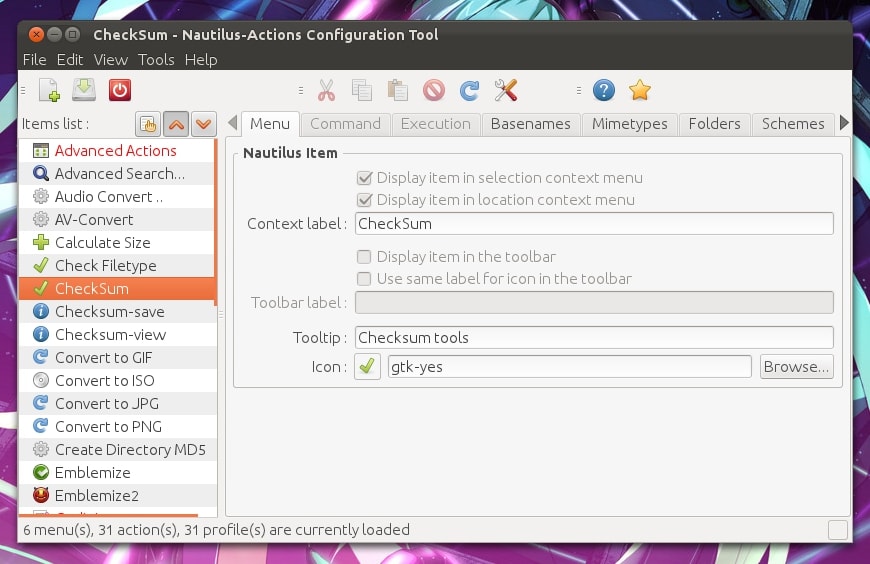Click the green check icon preview button
The image size is (870, 564).
point(367,366)
